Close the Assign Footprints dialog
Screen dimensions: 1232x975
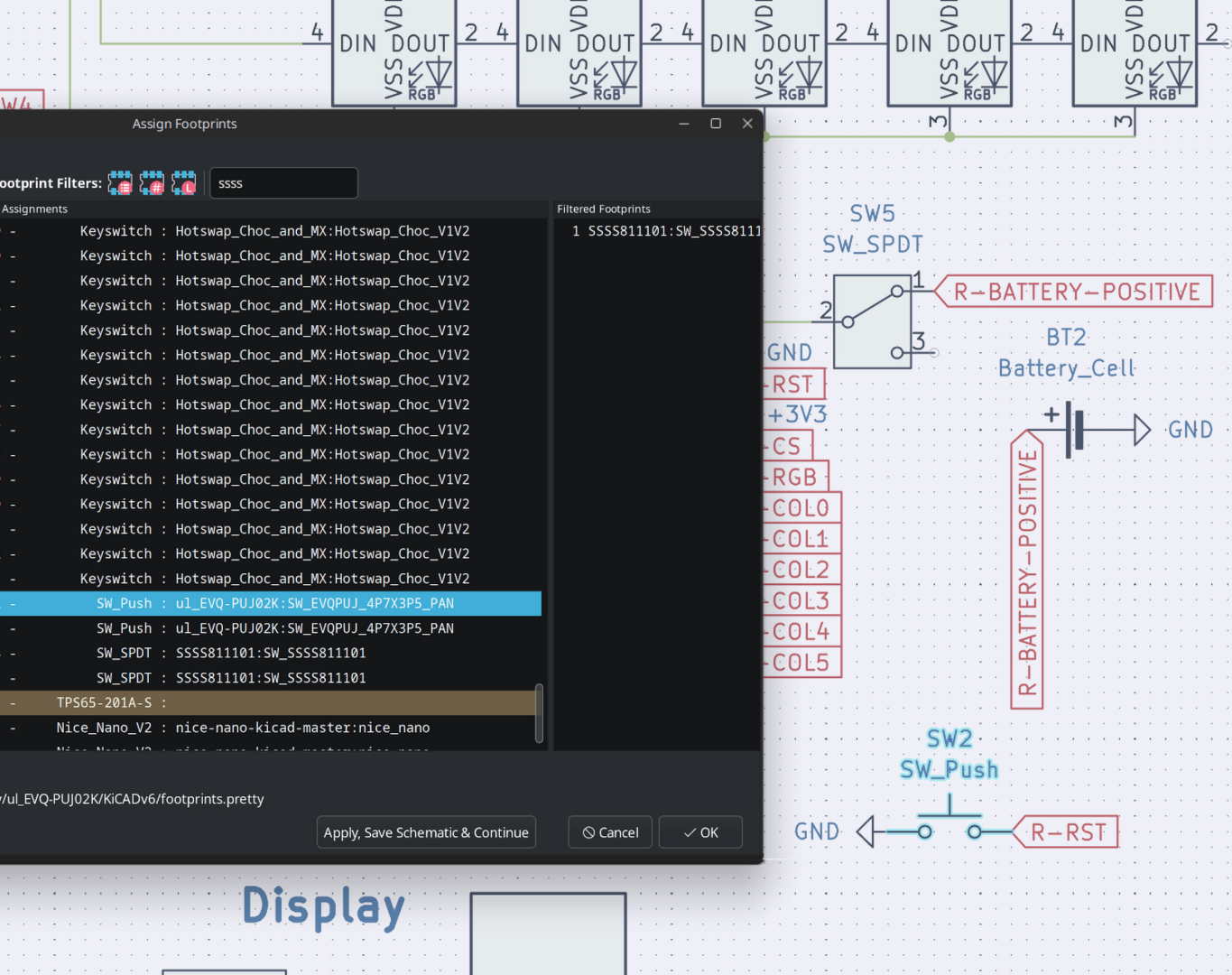747,124
